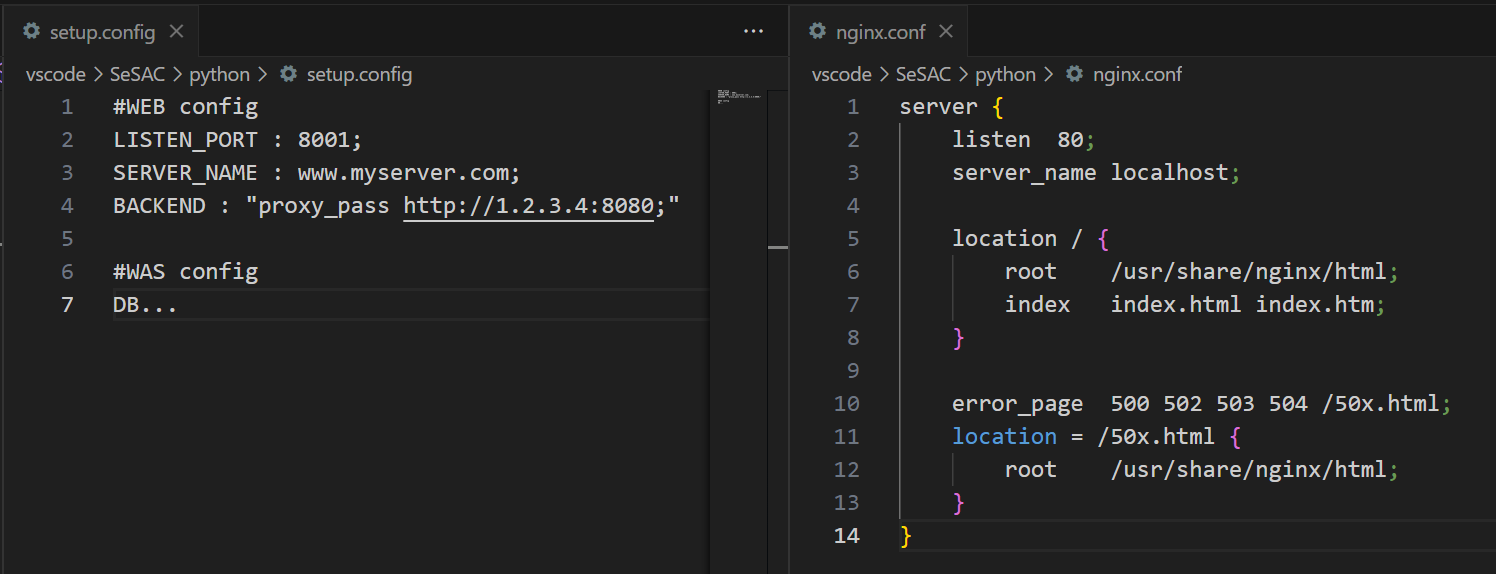Click the 'BACKEND' key text
1496x574 pixels.
(159, 206)
